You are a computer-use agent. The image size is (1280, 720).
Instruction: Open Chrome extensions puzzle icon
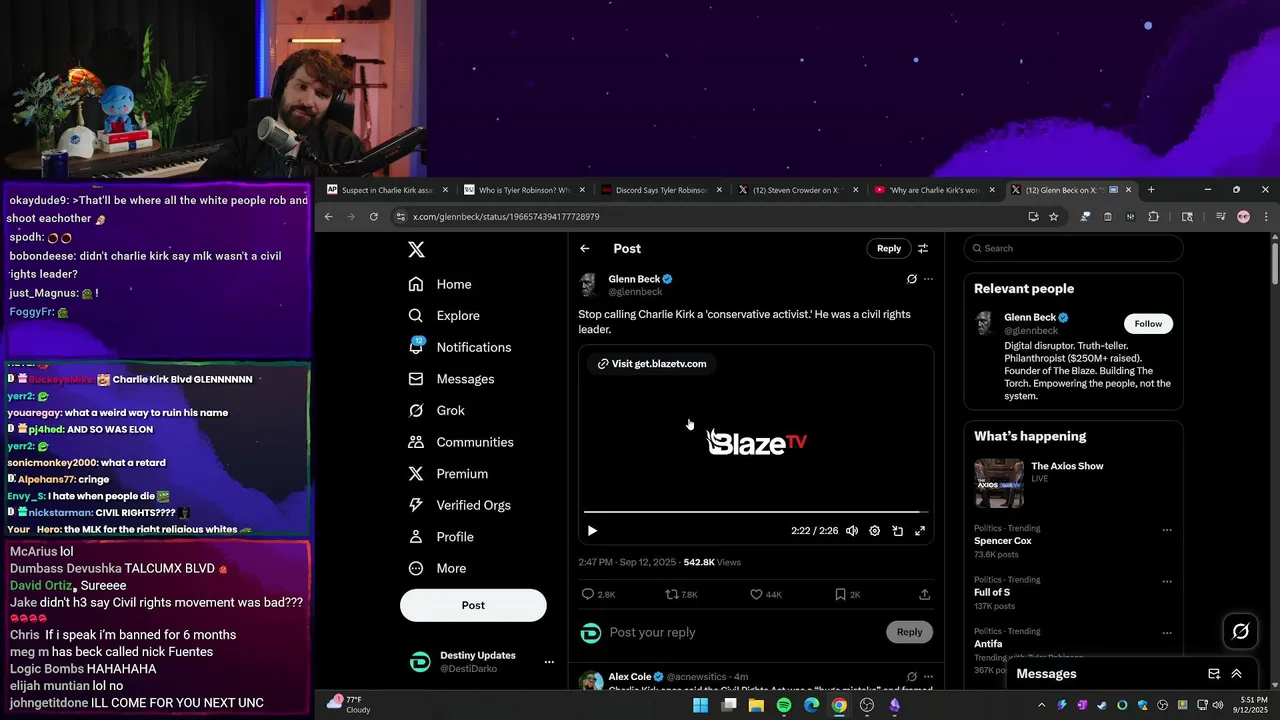[x=1153, y=217]
